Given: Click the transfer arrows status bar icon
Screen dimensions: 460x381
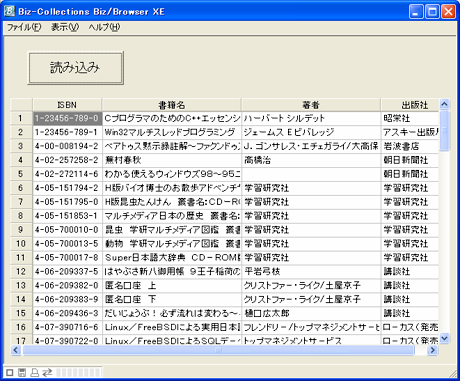Looking at the screenshot, I should click(x=47, y=372).
